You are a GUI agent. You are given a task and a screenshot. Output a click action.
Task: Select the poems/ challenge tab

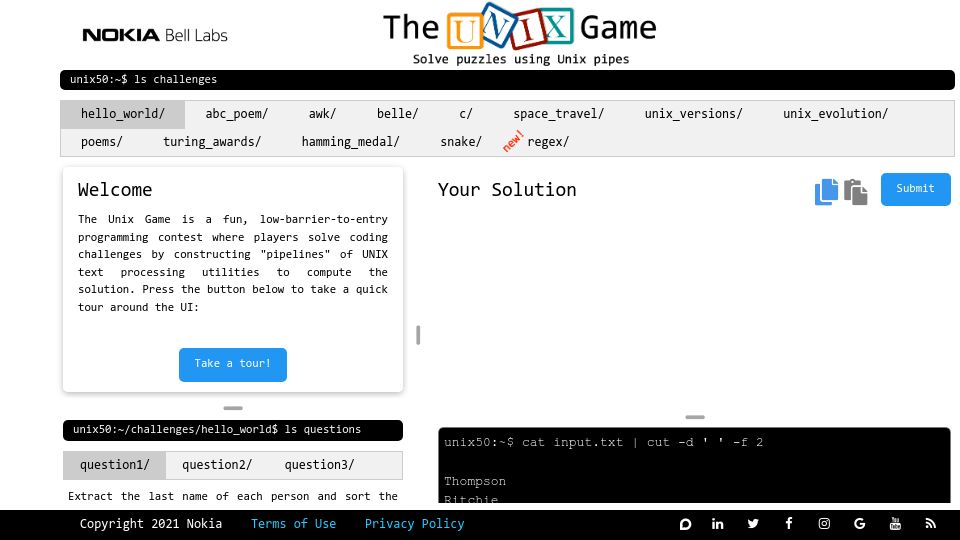click(102, 142)
